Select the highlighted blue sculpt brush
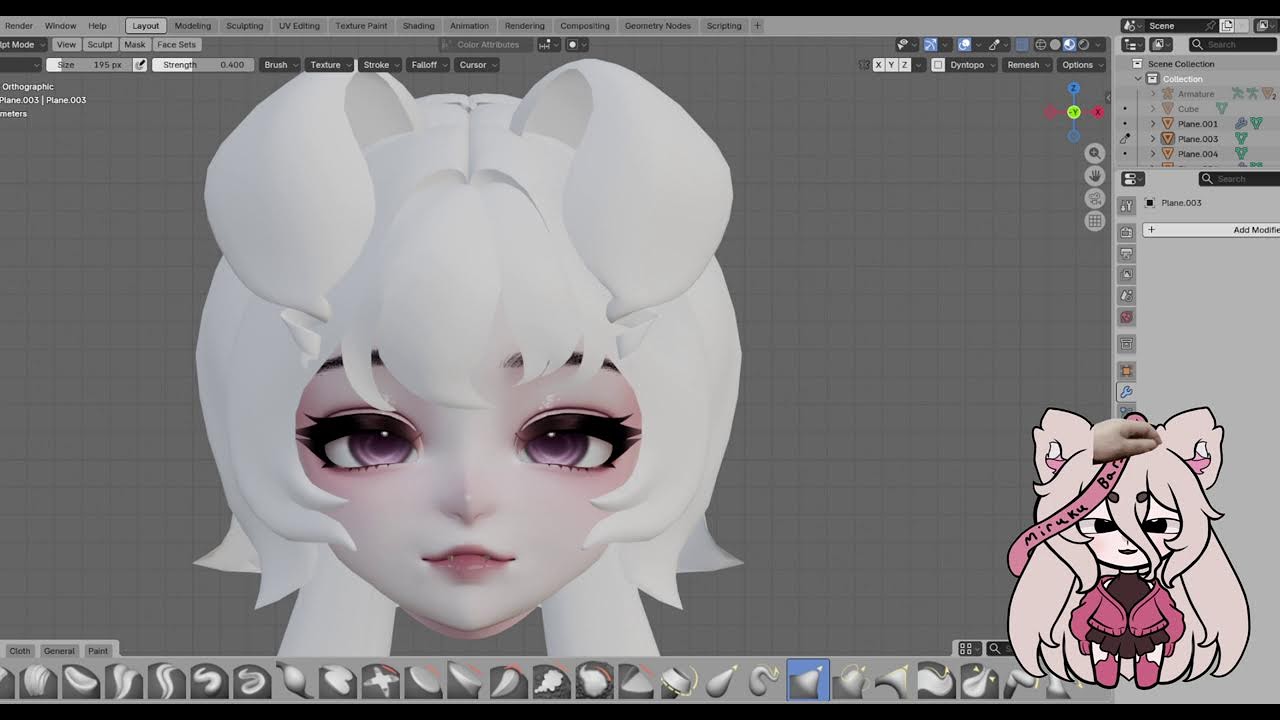Viewport: 1280px width, 720px height. coord(808,681)
